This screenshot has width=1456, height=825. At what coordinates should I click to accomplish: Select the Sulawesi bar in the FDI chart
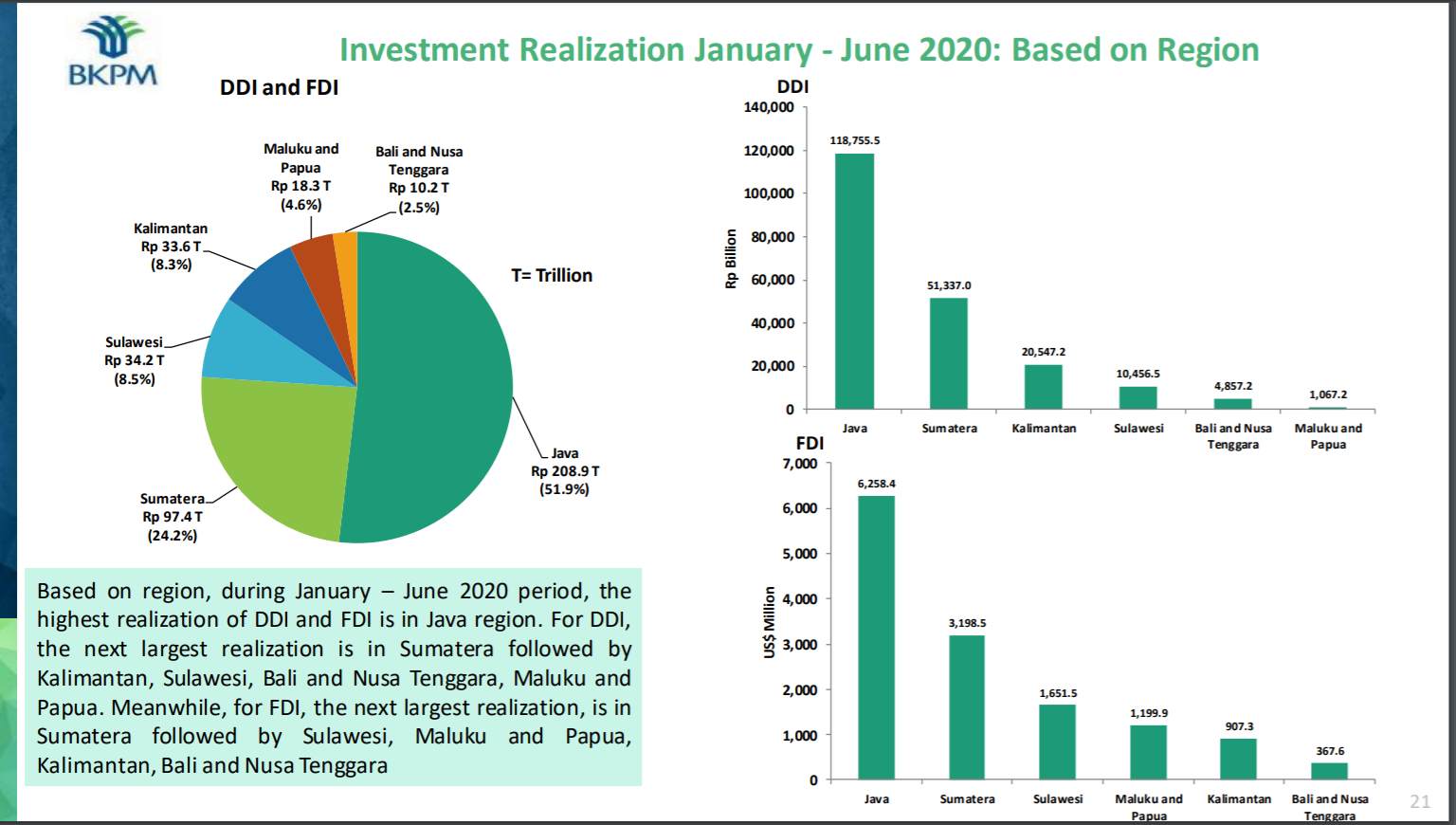coord(1058,742)
